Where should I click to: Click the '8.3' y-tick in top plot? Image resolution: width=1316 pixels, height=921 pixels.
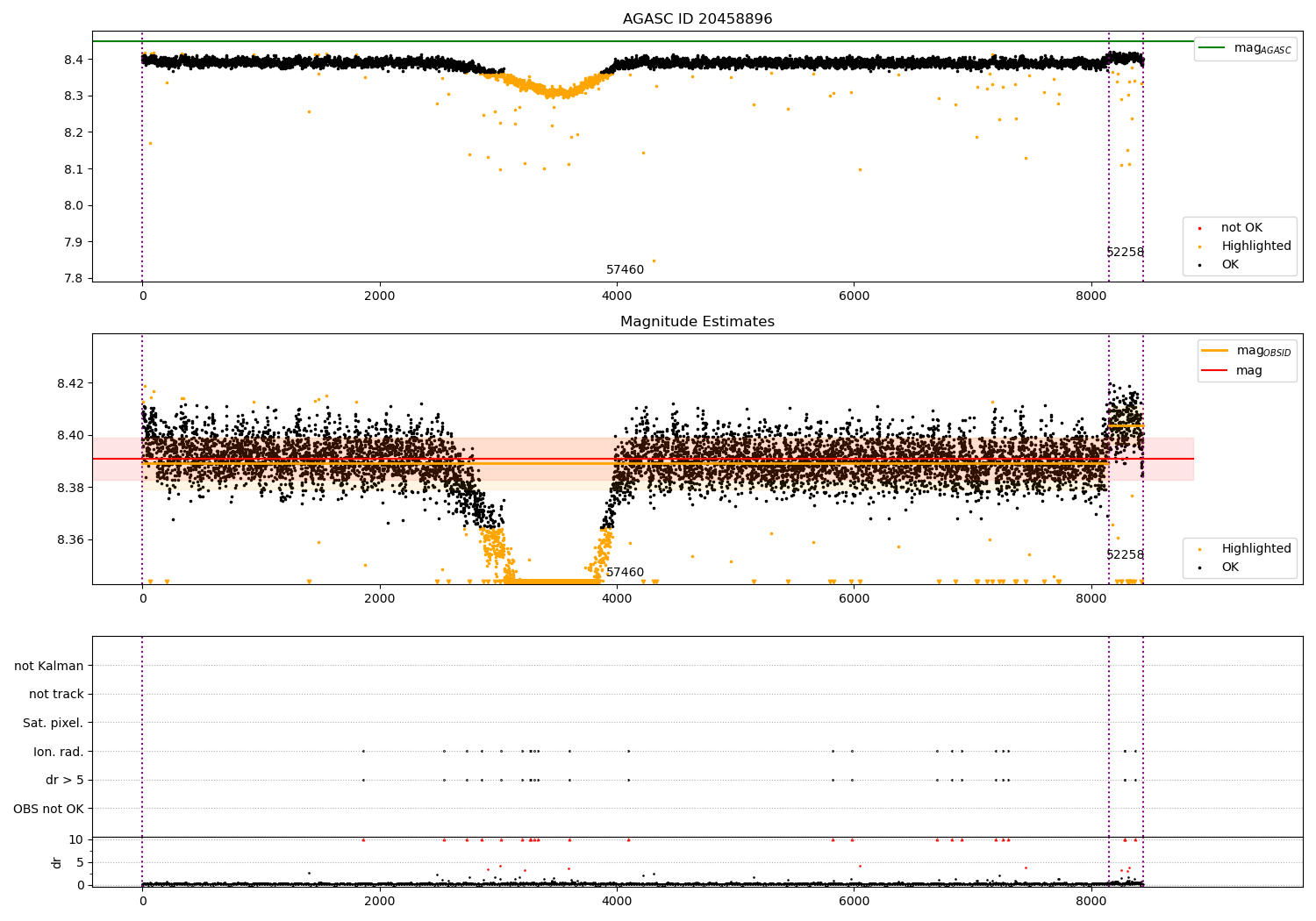pos(73,96)
